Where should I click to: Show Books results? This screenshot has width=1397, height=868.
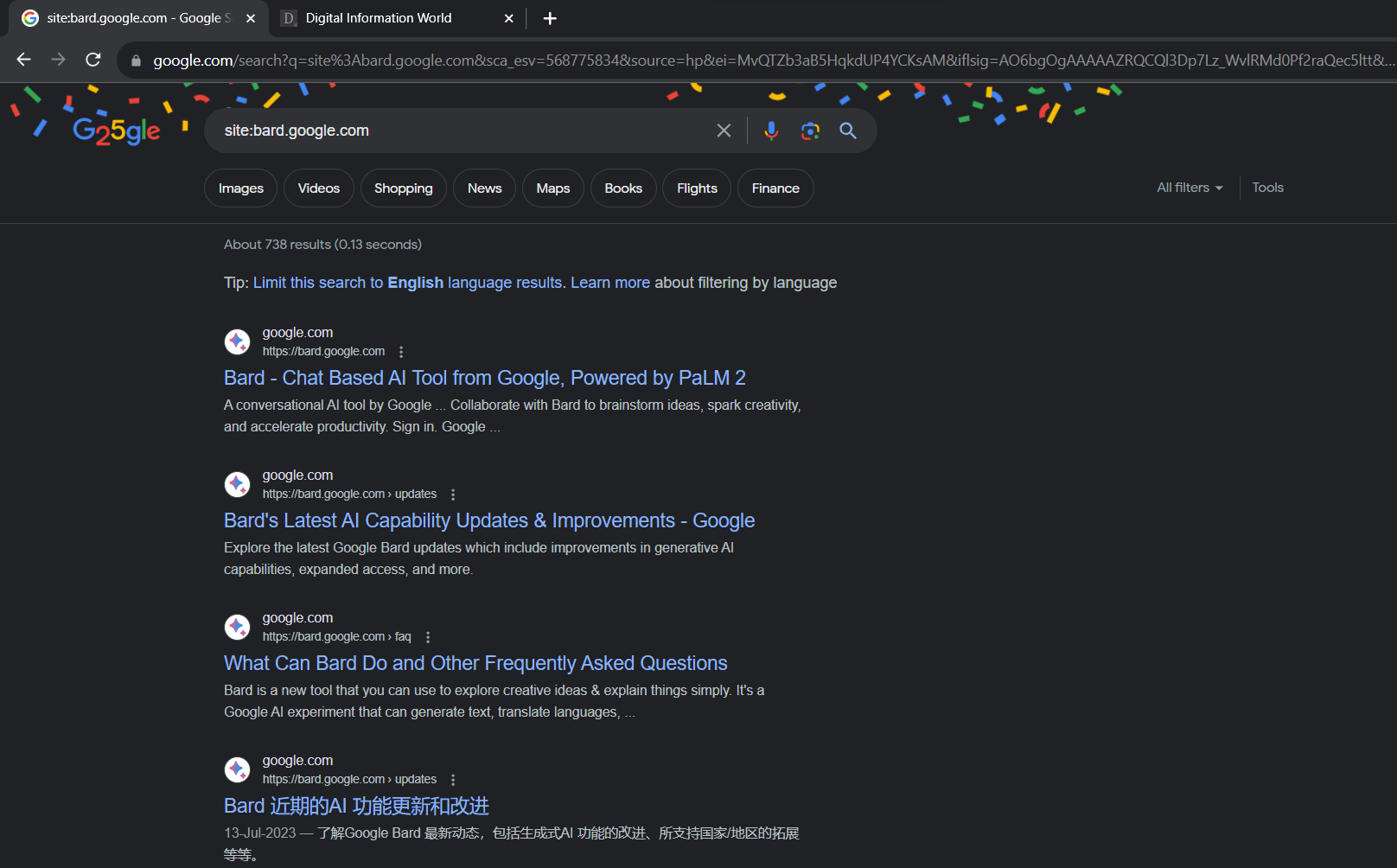[623, 188]
